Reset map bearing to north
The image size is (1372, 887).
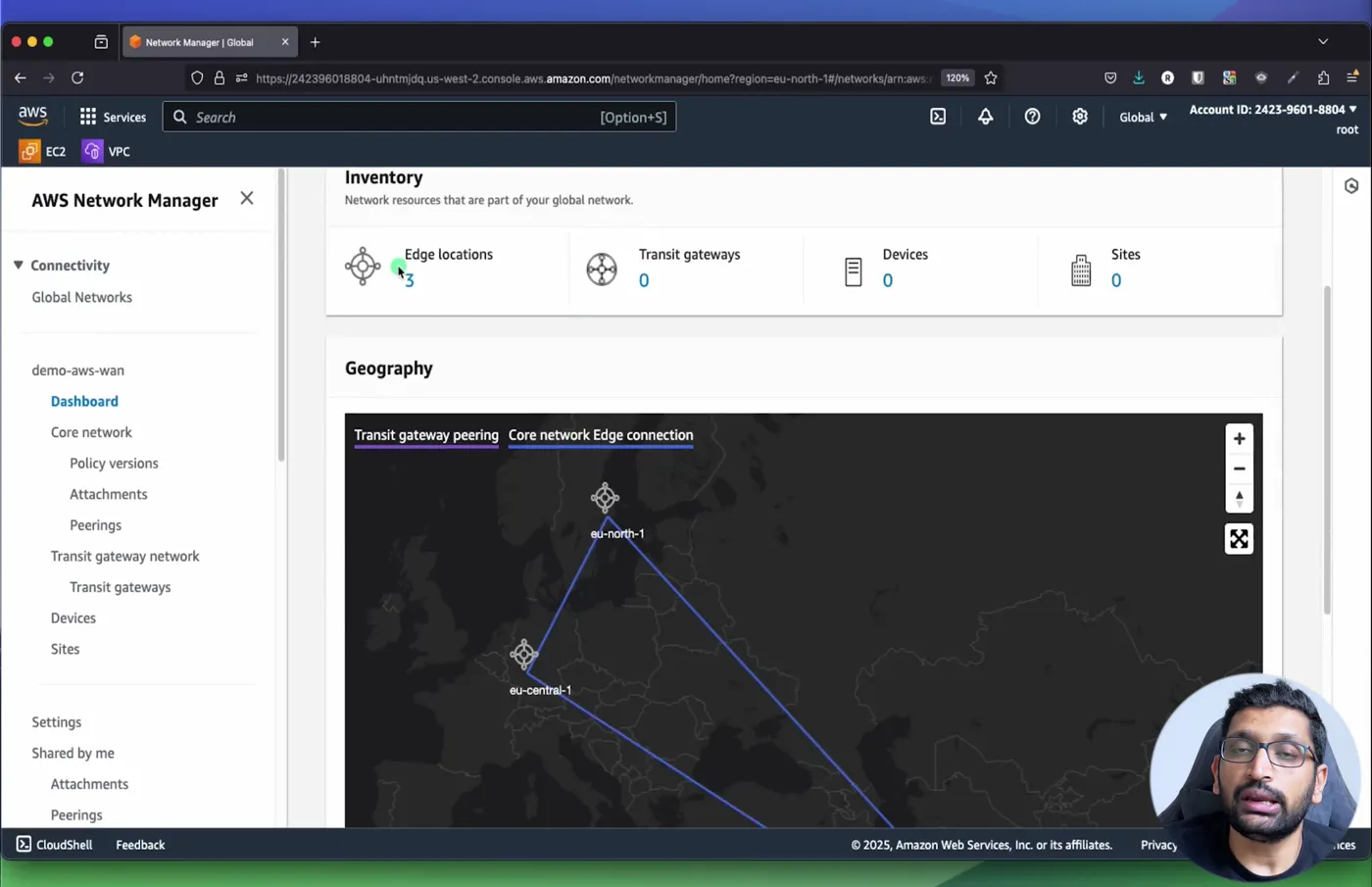point(1239,498)
